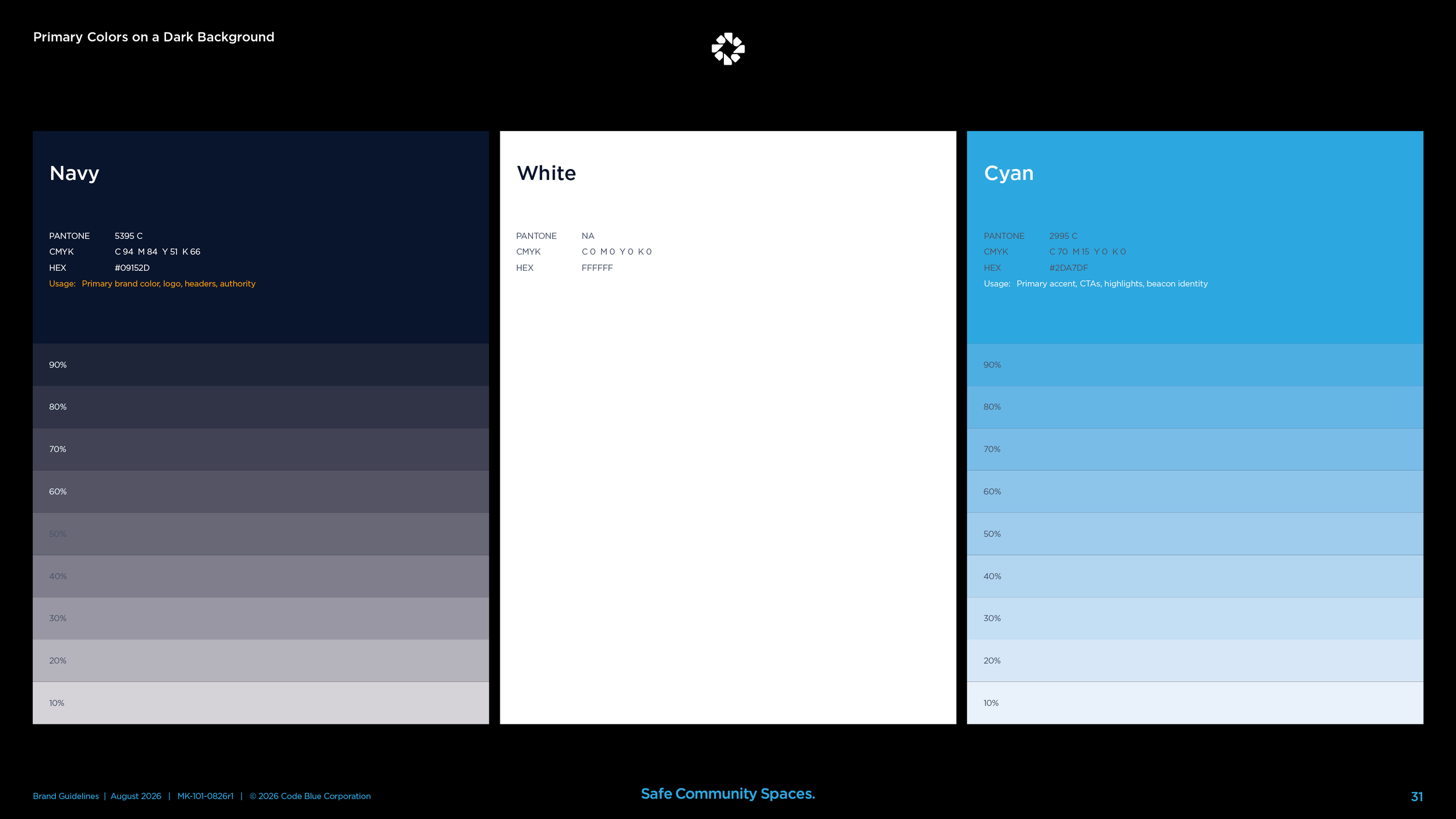Select the Cyan 70% tint swatch

pyautogui.click(x=1195, y=450)
